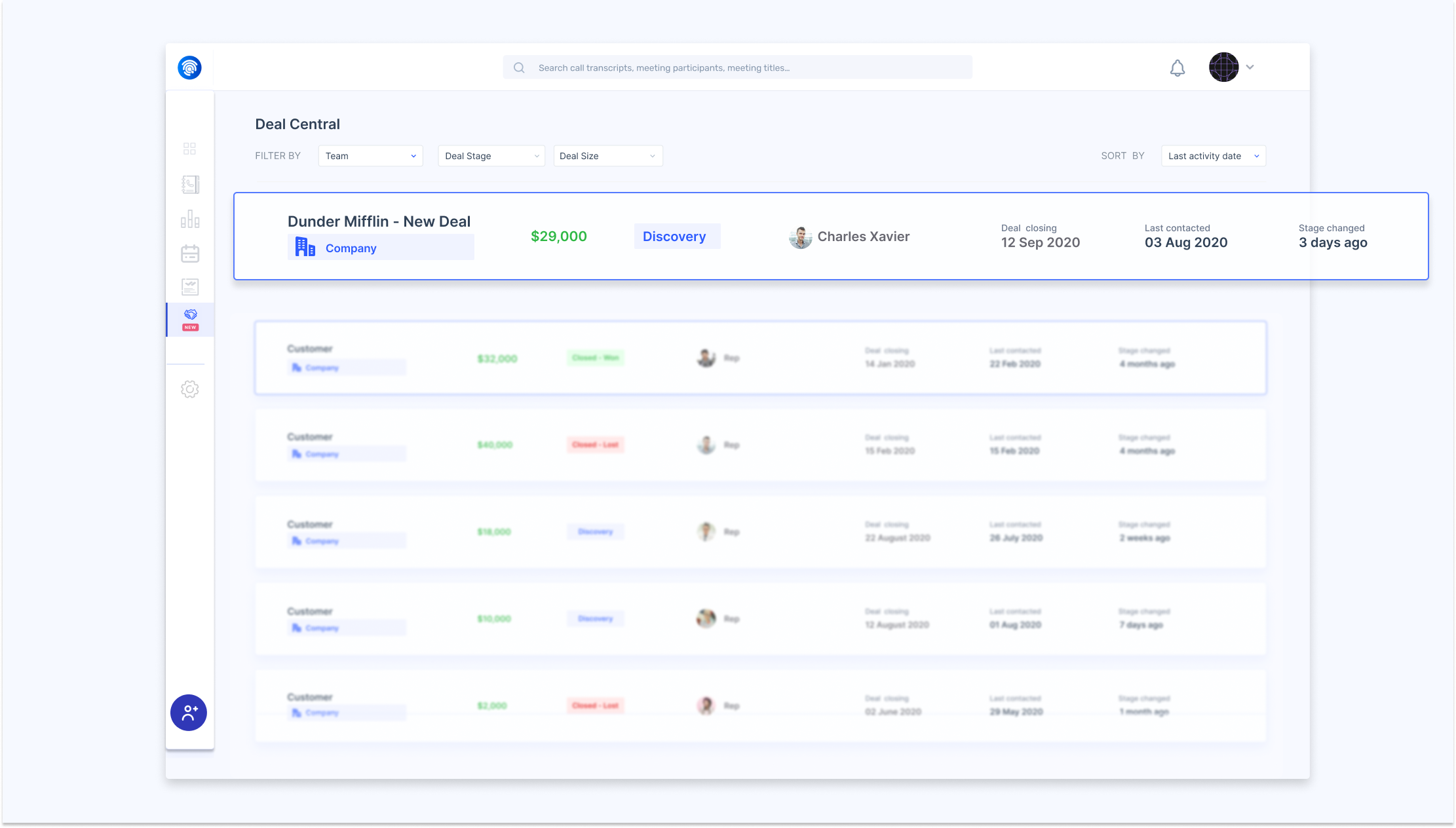Open the Dunder Mifflin - New Deal title
1456x828 pixels.
pos(379,221)
